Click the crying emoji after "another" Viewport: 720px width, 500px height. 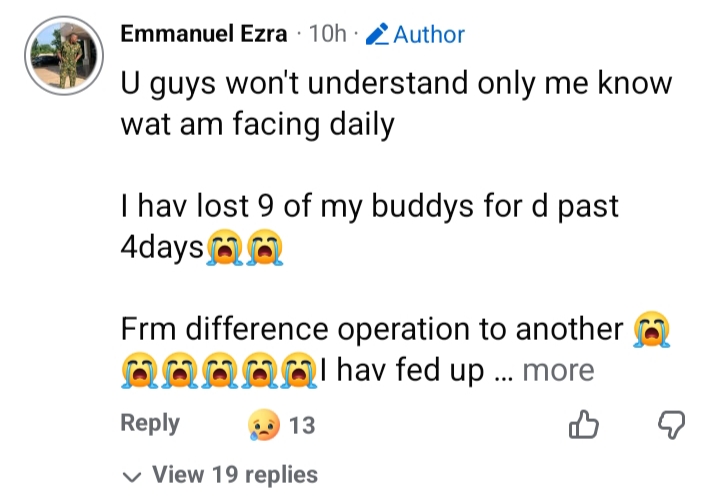(649, 329)
